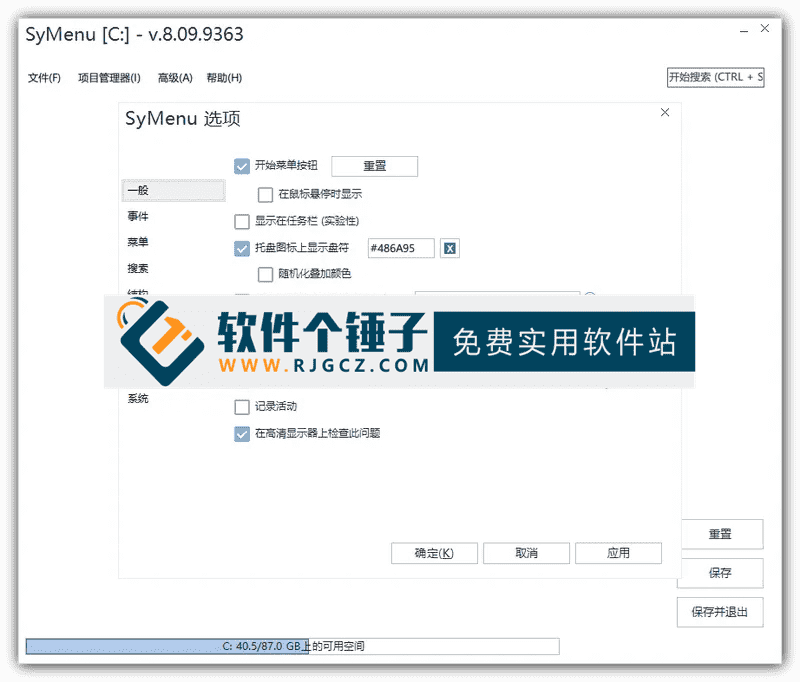Enable 在鼠标悬停时显示
The width and height of the screenshot is (800, 682).
point(264,194)
